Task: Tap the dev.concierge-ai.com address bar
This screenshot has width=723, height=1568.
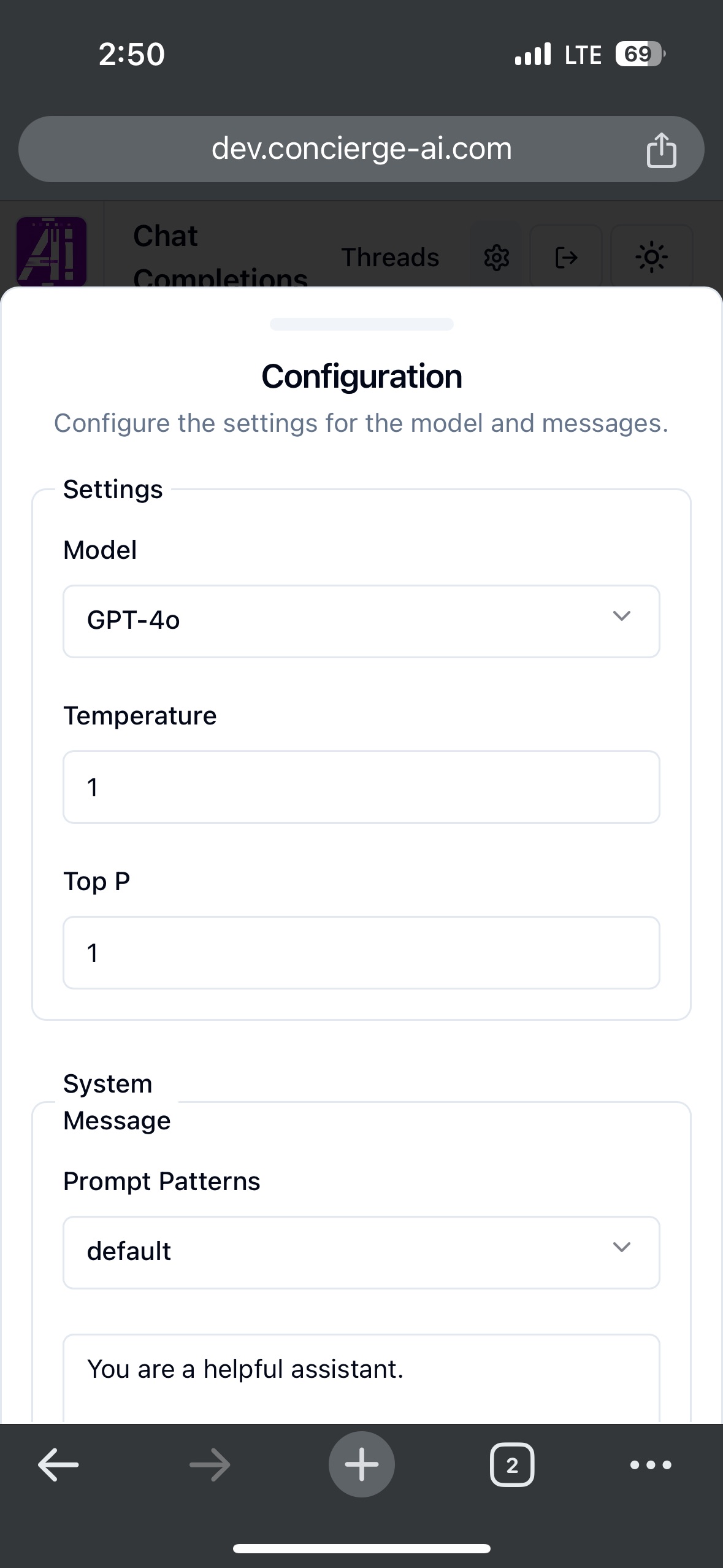Action: [361, 149]
